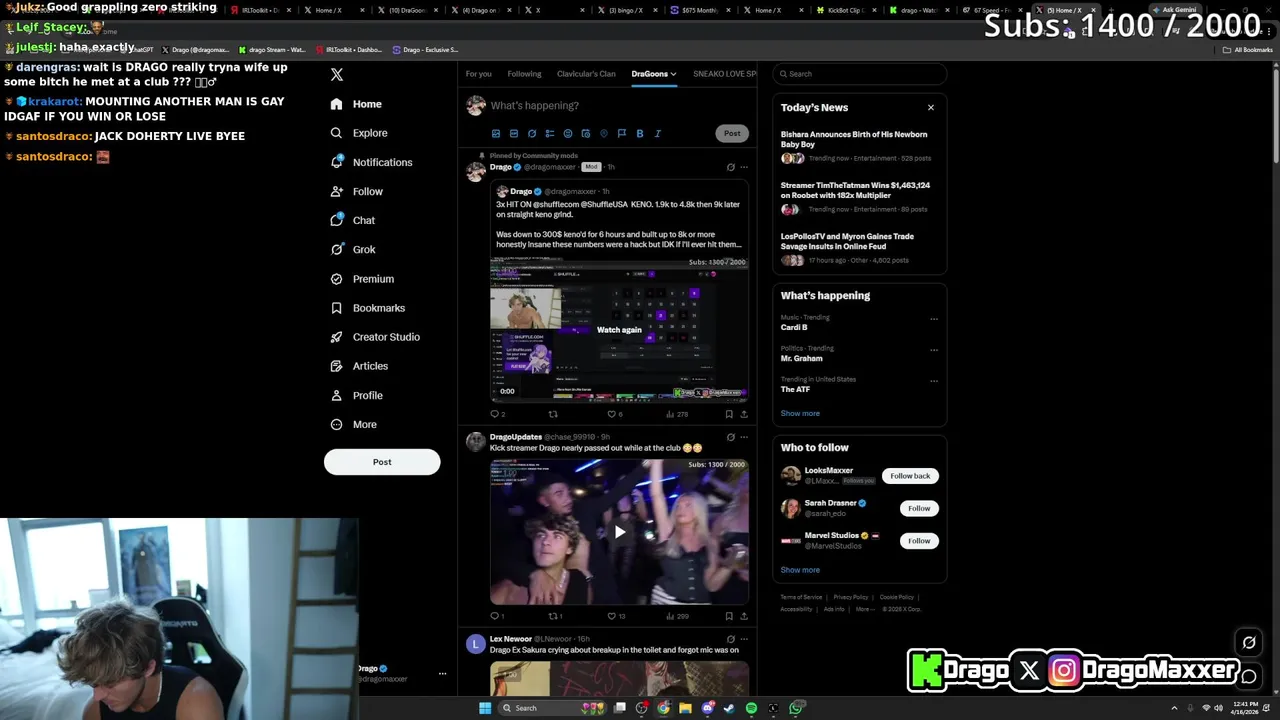Add a poll using the composer poll icon
Image resolution: width=1280 pixels, height=720 pixels.
[x=550, y=133]
